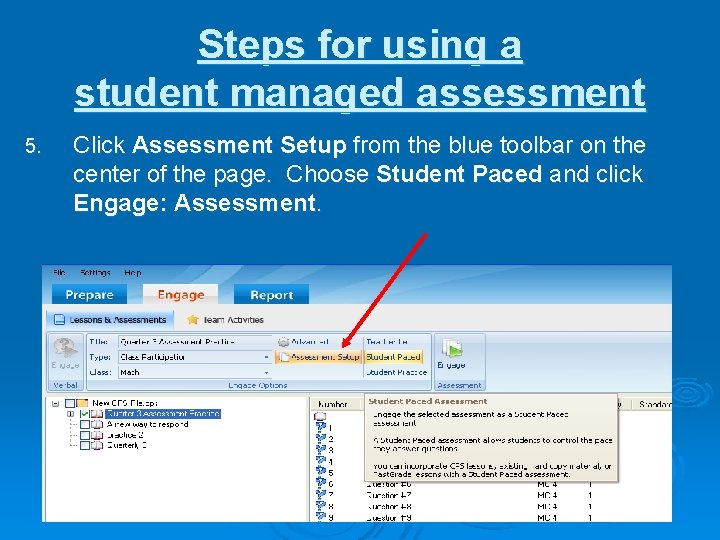
Task: Click the book icon atop the Number column
Action: click(320, 417)
